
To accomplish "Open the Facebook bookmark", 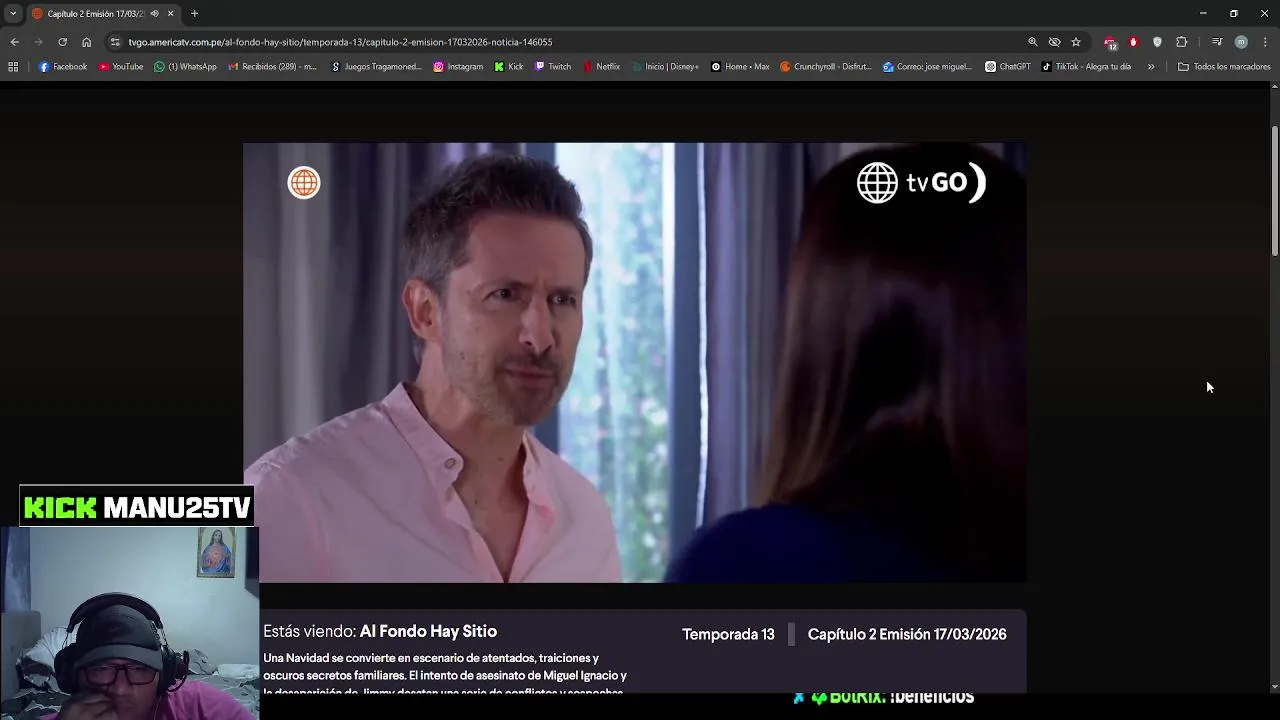I will (x=63, y=67).
